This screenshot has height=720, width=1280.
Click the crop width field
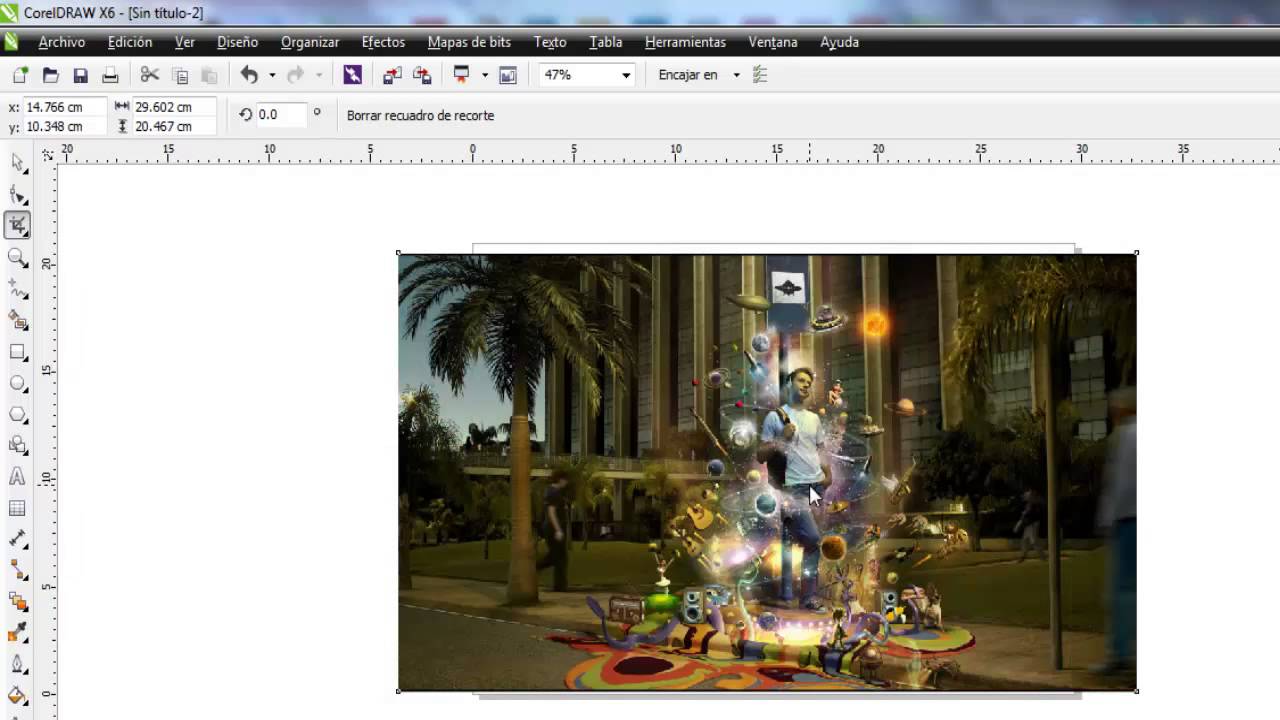click(x=172, y=107)
